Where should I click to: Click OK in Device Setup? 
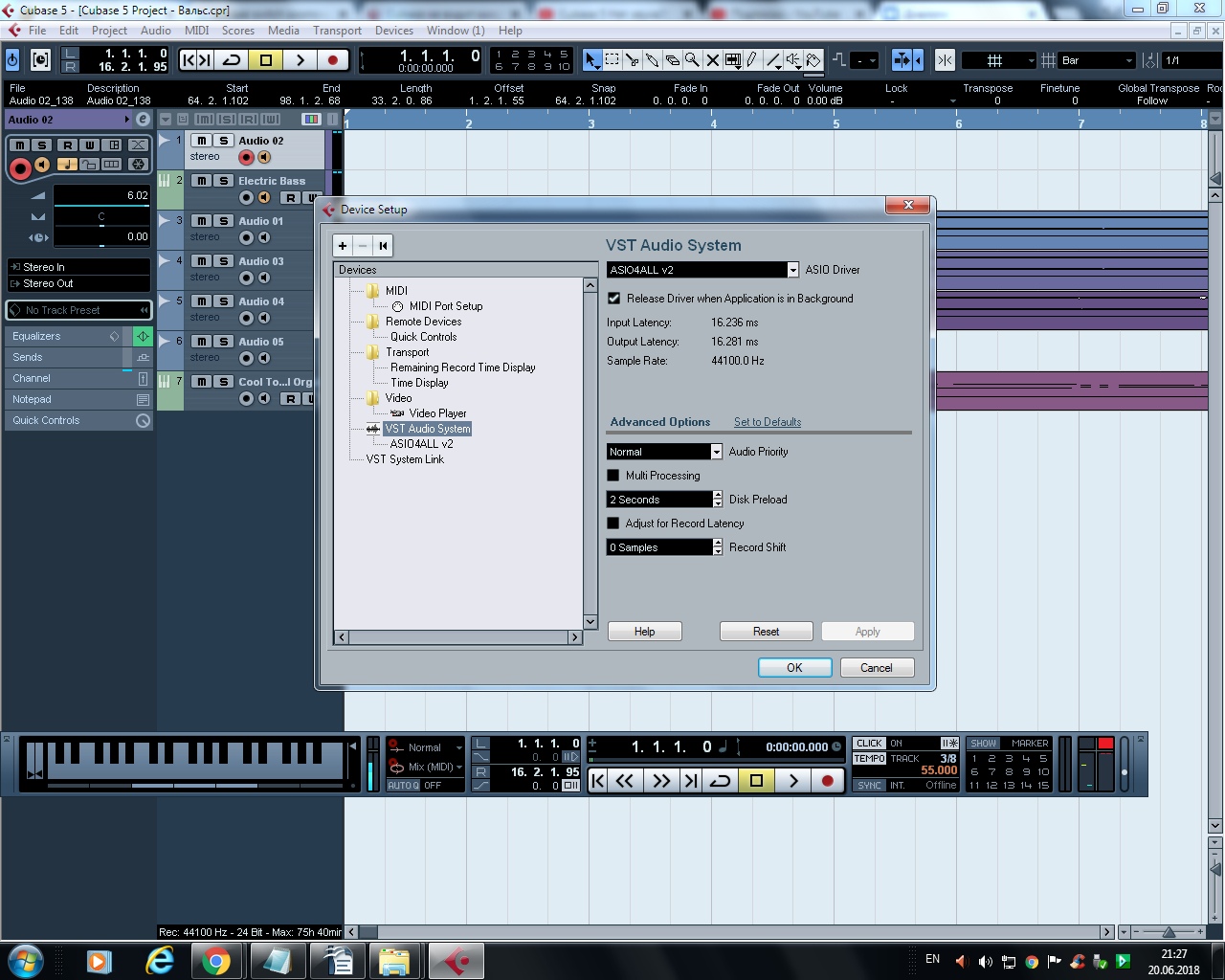click(x=794, y=668)
